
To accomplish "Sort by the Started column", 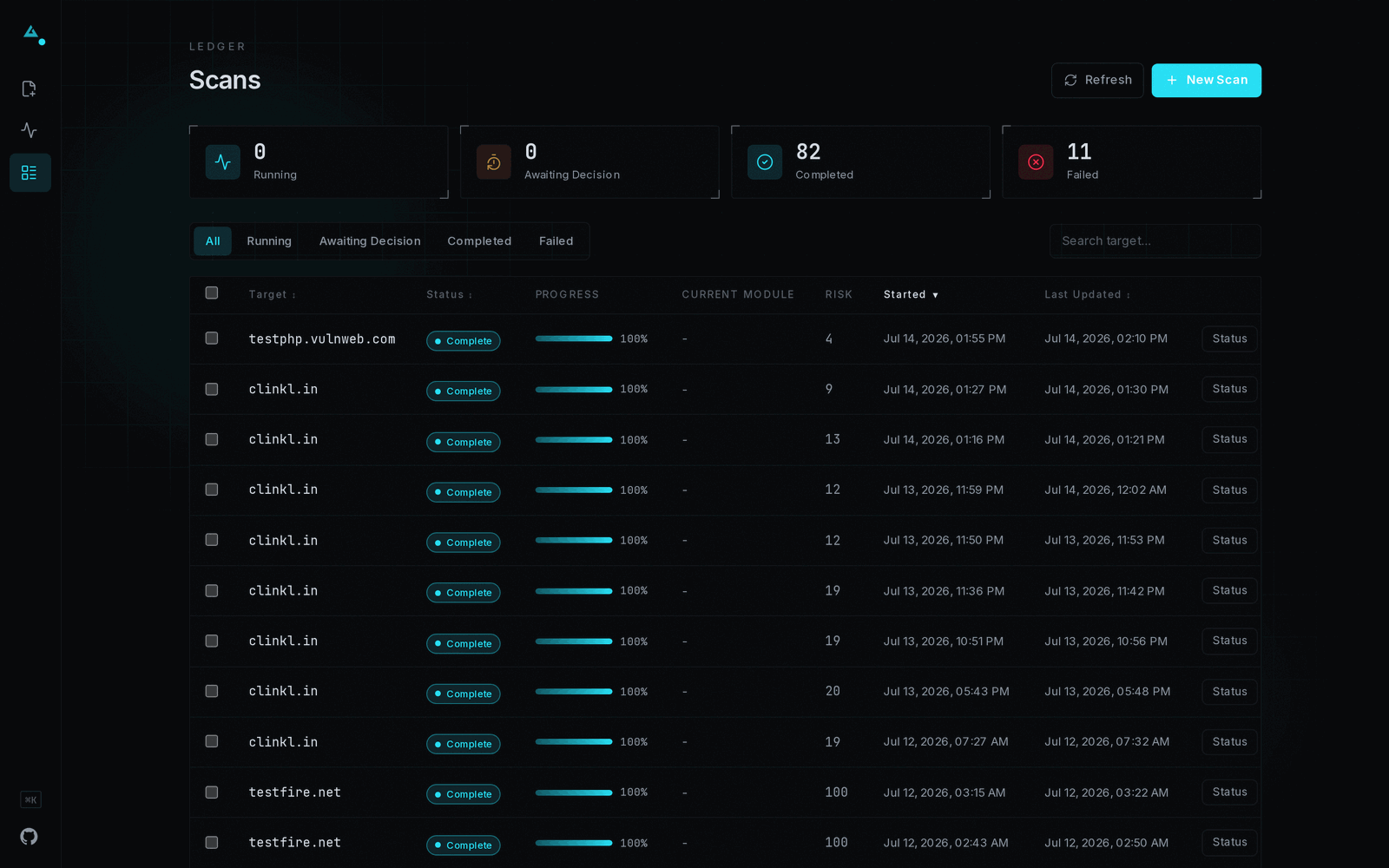I will pos(911,295).
